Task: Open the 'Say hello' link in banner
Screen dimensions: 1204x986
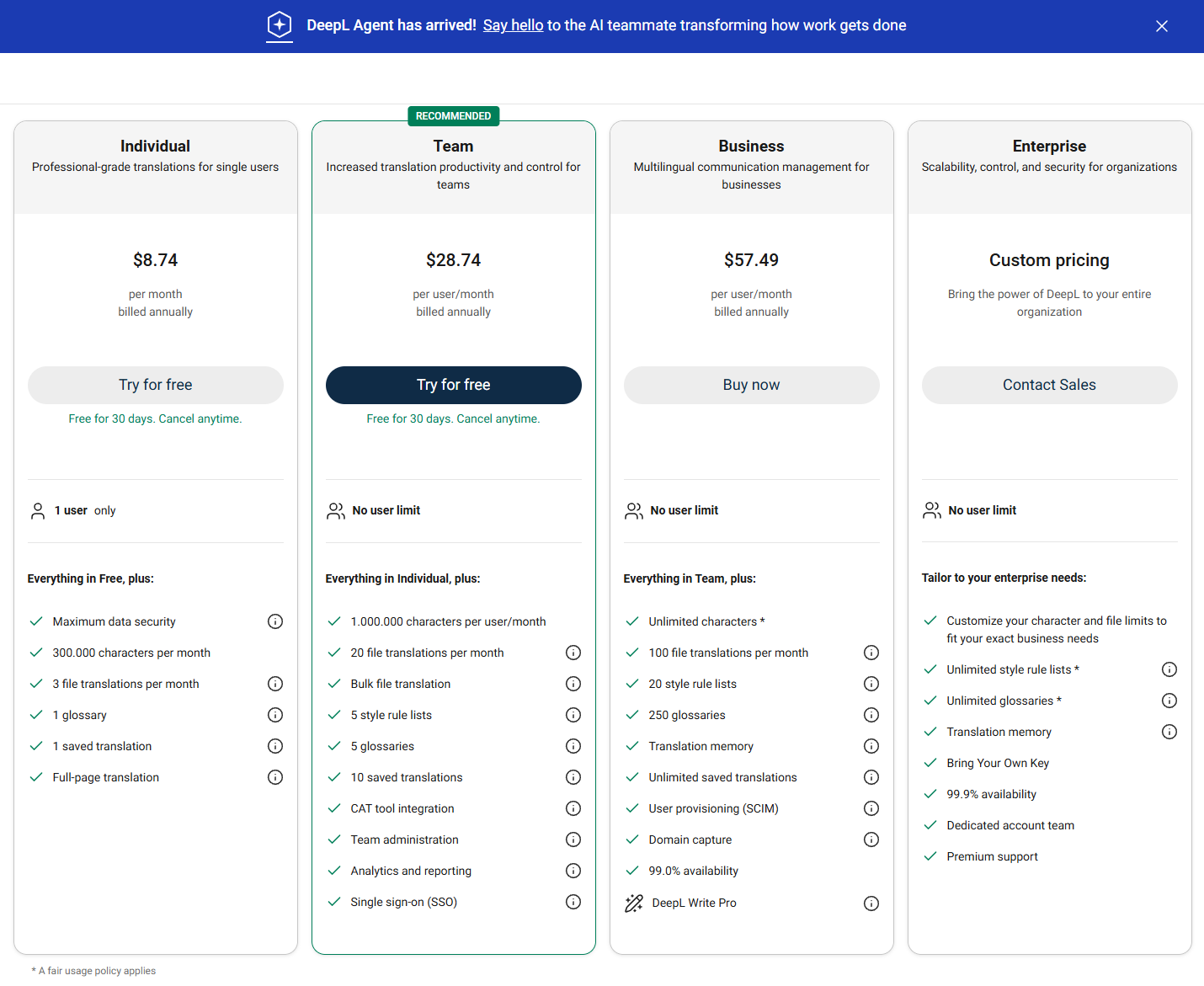Action: tap(513, 25)
